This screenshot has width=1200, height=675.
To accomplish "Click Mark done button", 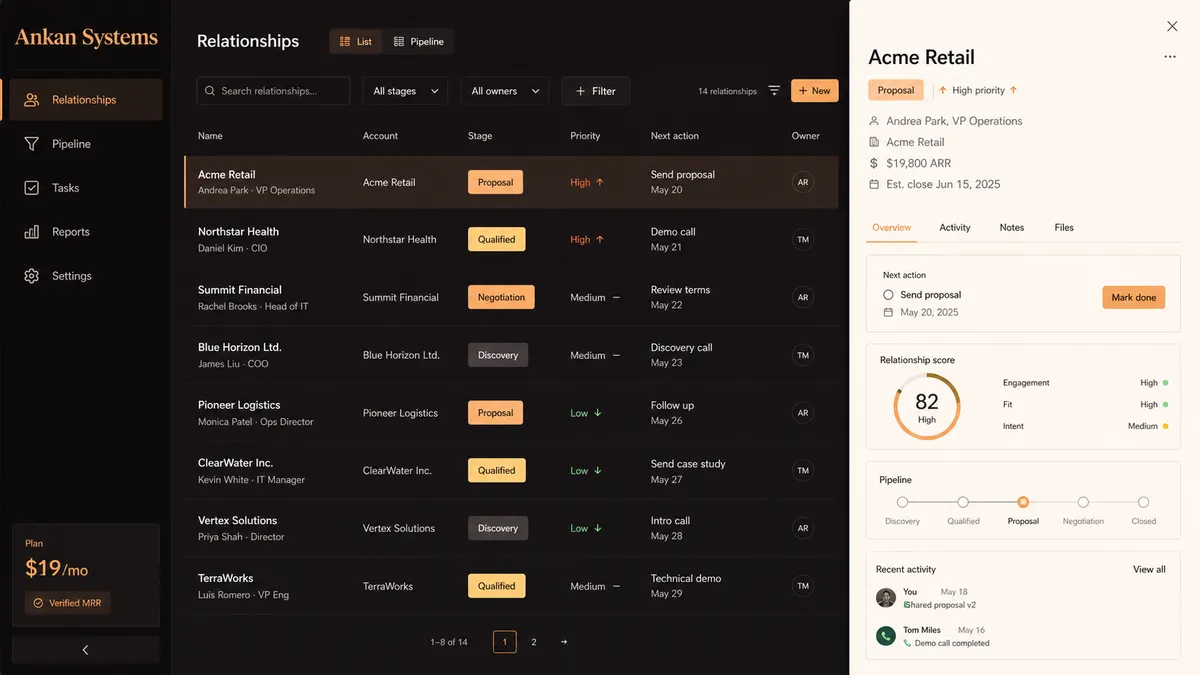I will (1134, 297).
